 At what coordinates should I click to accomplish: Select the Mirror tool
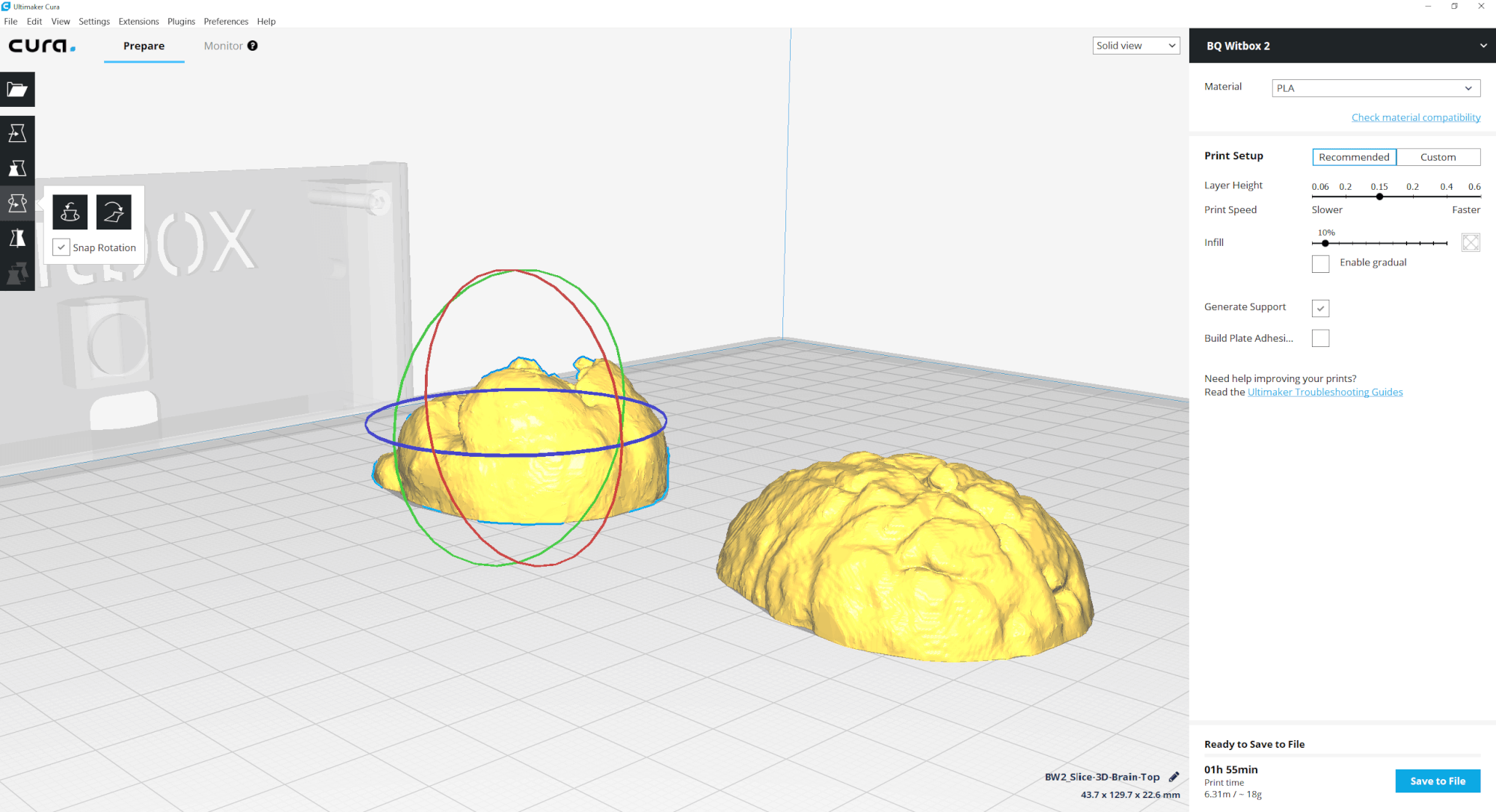click(x=17, y=238)
